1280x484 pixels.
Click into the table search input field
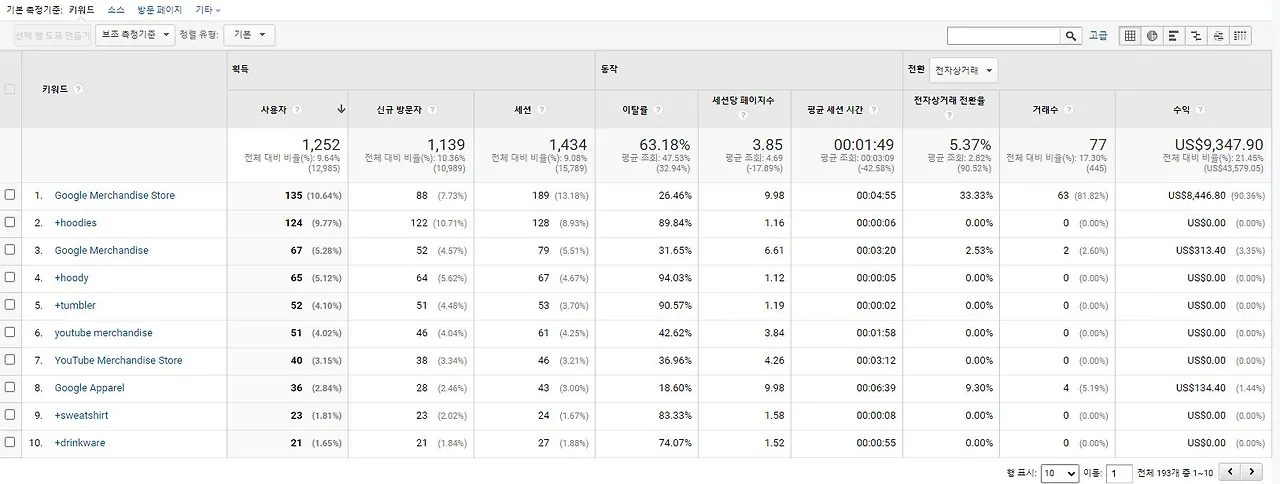coord(1004,35)
